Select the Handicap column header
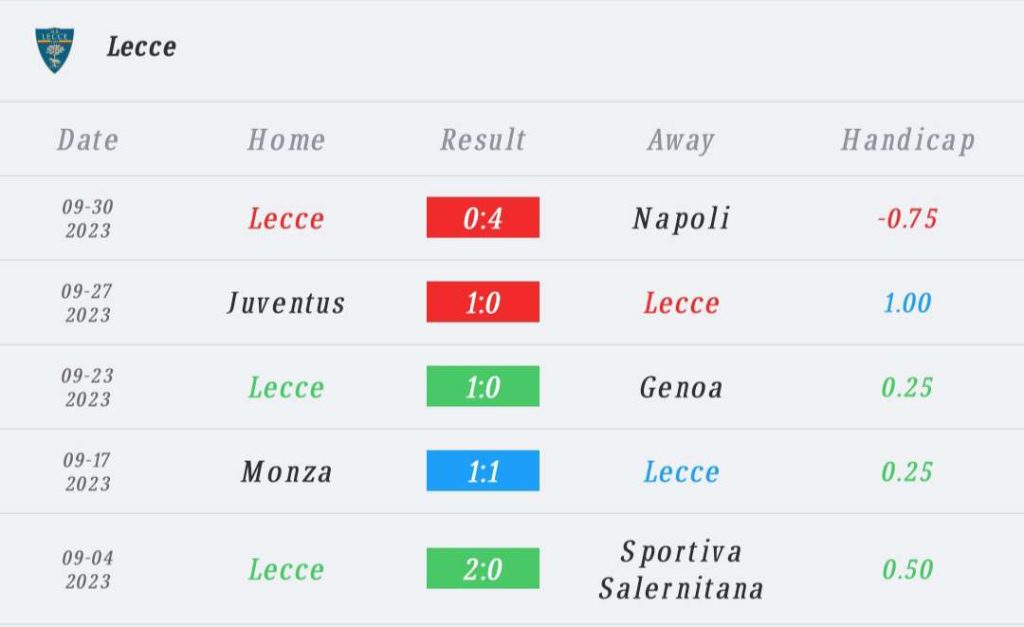This screenshot has width=1024, height=627. click(908, 140)
